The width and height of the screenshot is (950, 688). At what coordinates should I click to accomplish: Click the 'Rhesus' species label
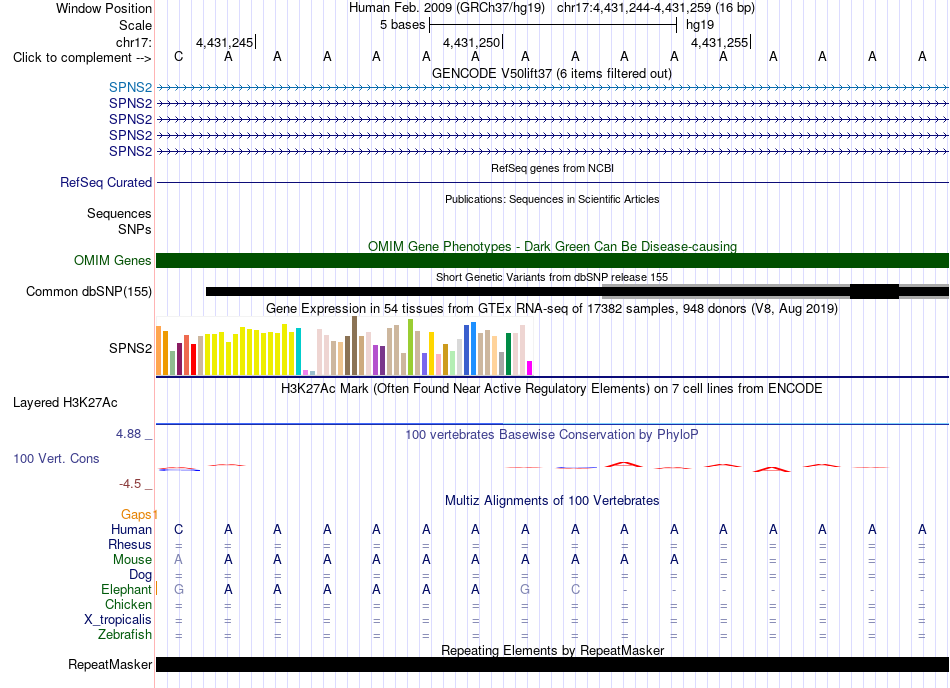pyautogui.click(x=130, y=544)
